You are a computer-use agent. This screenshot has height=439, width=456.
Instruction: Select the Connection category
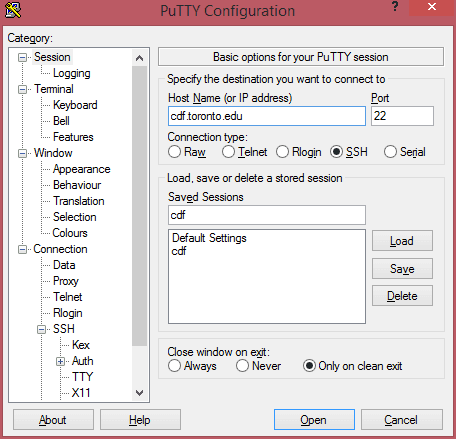[x=60, y=249]
